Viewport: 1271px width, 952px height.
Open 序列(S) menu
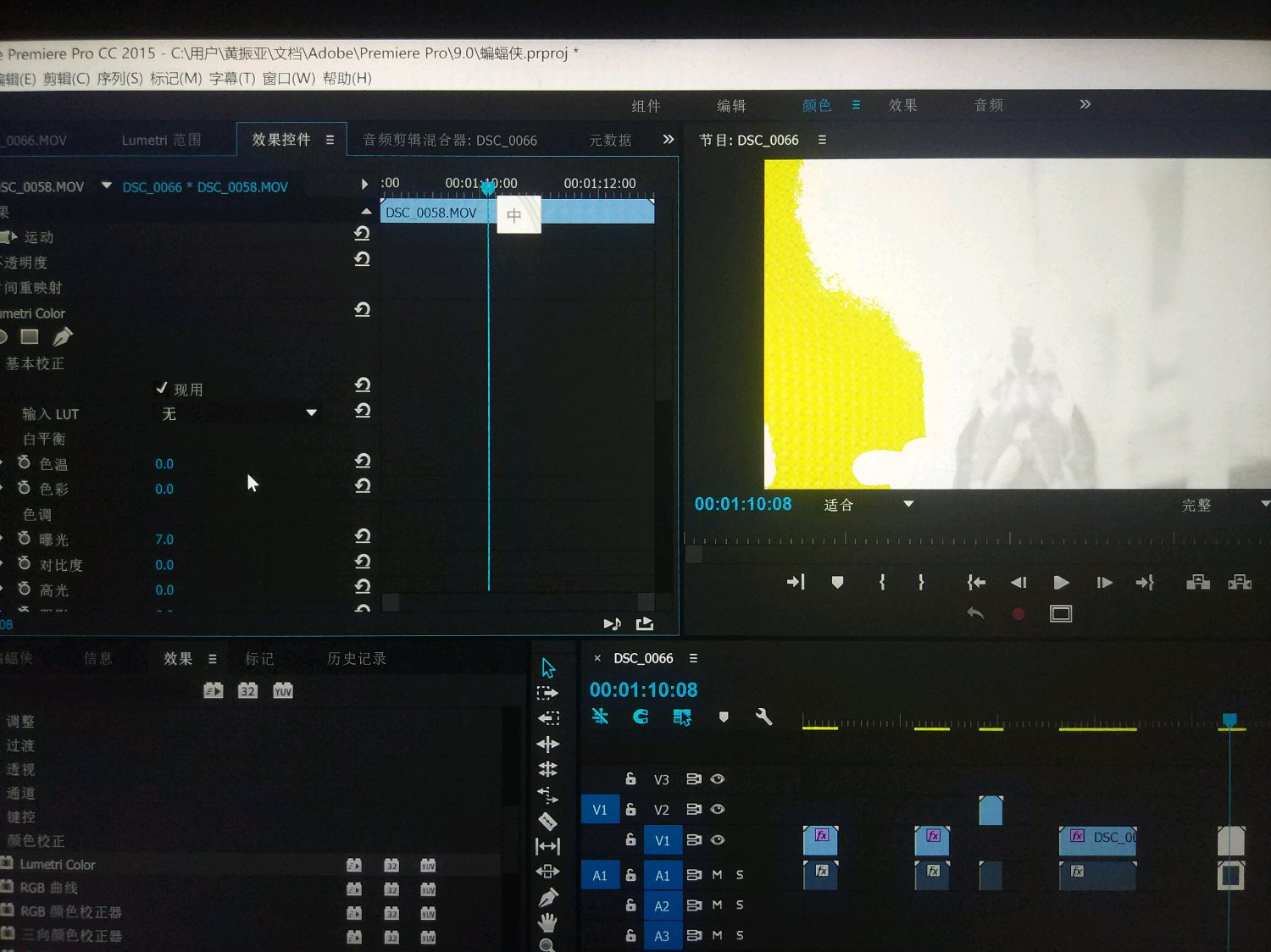coord(120,79)
